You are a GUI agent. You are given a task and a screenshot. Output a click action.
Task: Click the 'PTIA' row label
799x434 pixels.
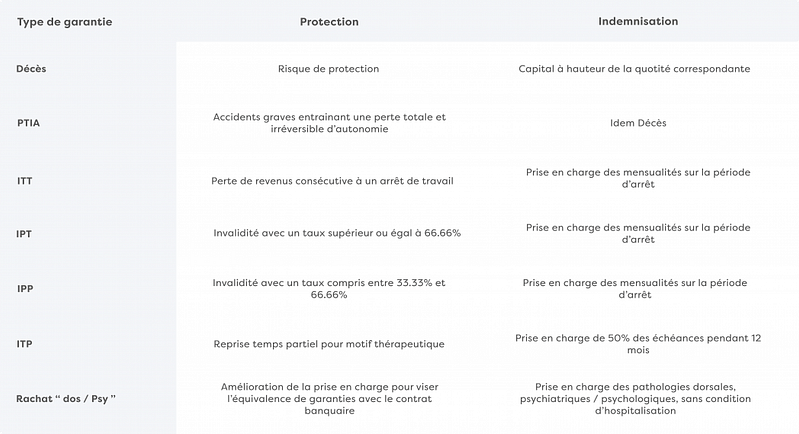click(x=29, y=123)
